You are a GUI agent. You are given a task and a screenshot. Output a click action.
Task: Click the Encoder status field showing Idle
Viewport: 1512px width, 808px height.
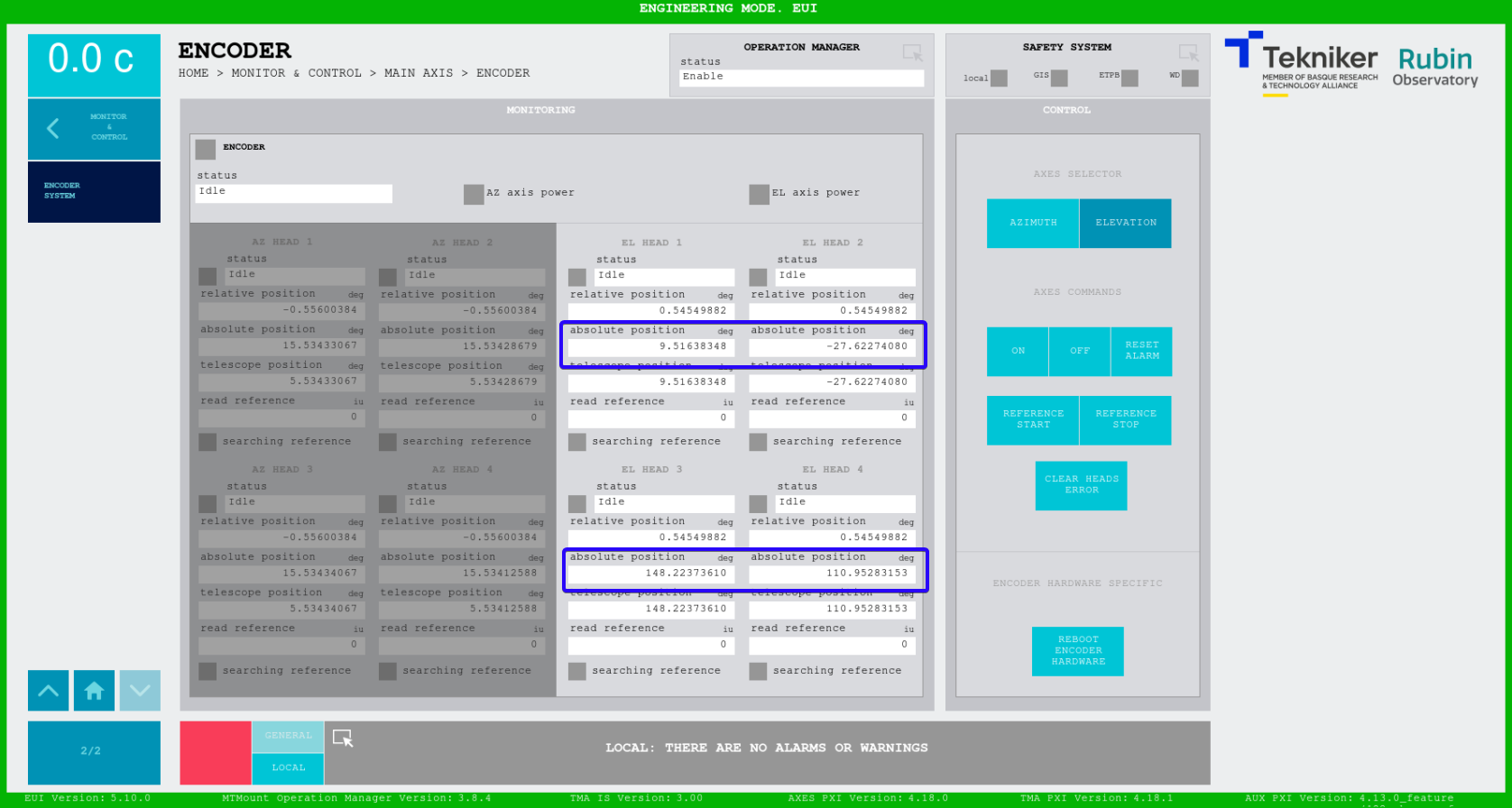(x=294, y=193)
